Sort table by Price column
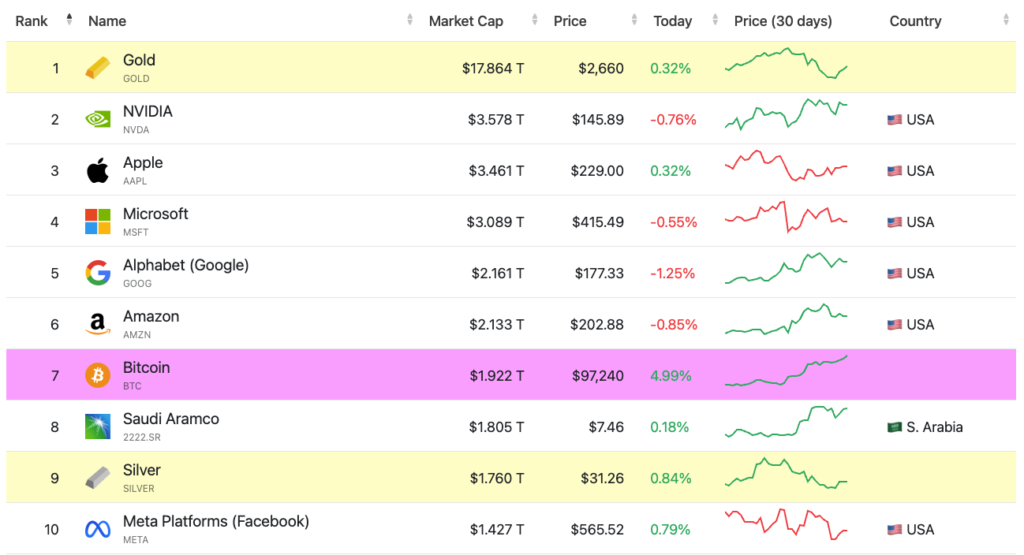 point(570,21)
